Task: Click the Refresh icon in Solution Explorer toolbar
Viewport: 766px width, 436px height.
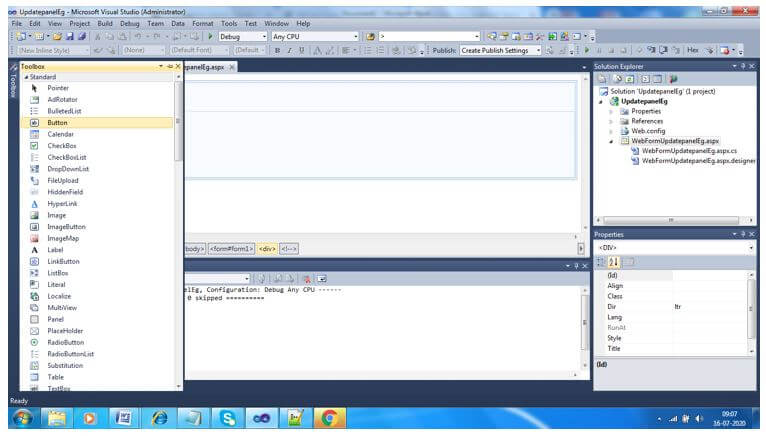Action: tap(630, 79)
